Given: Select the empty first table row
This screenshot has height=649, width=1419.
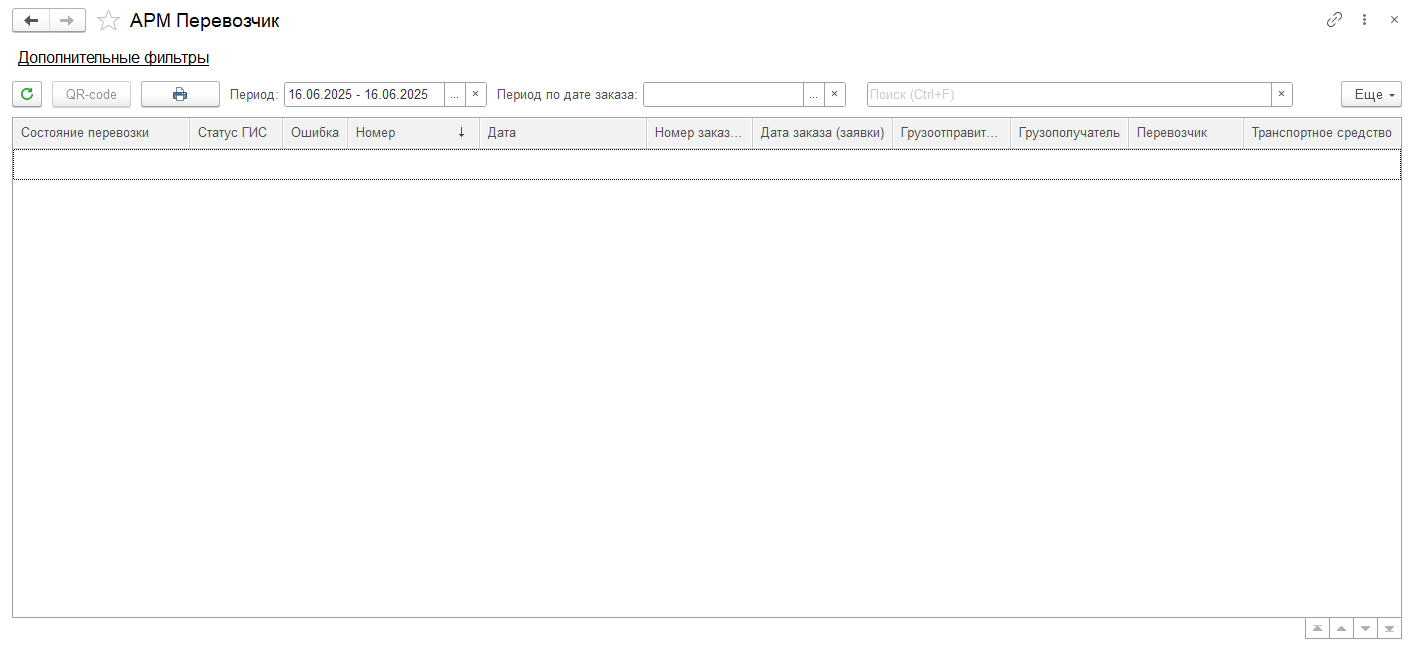Looking at the screenshot, I should 707,165.
